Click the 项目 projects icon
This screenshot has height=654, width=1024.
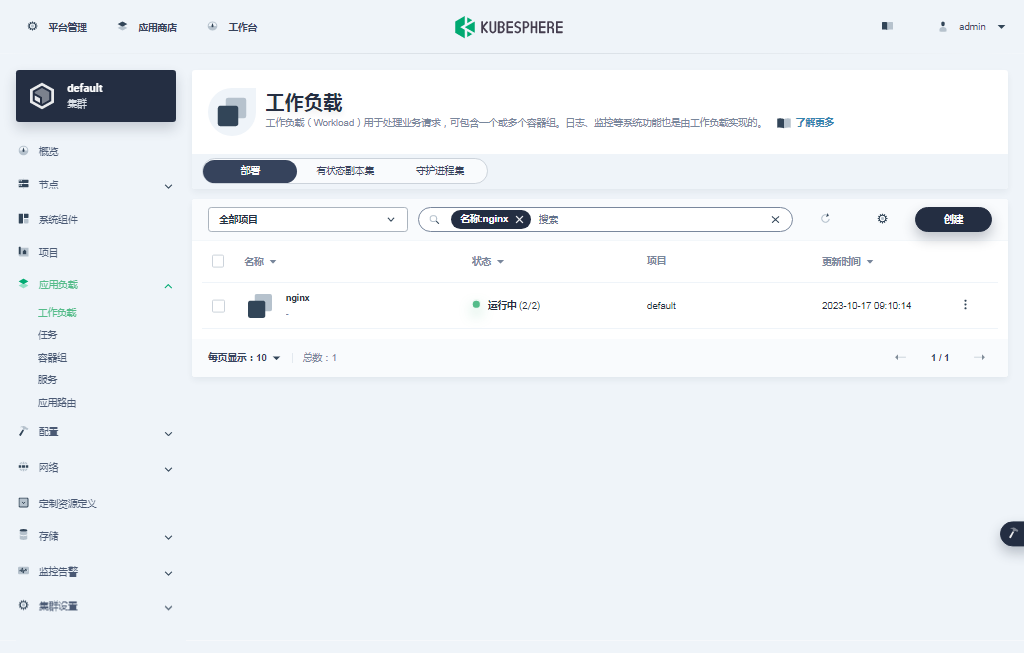click(x=24, y=252)
